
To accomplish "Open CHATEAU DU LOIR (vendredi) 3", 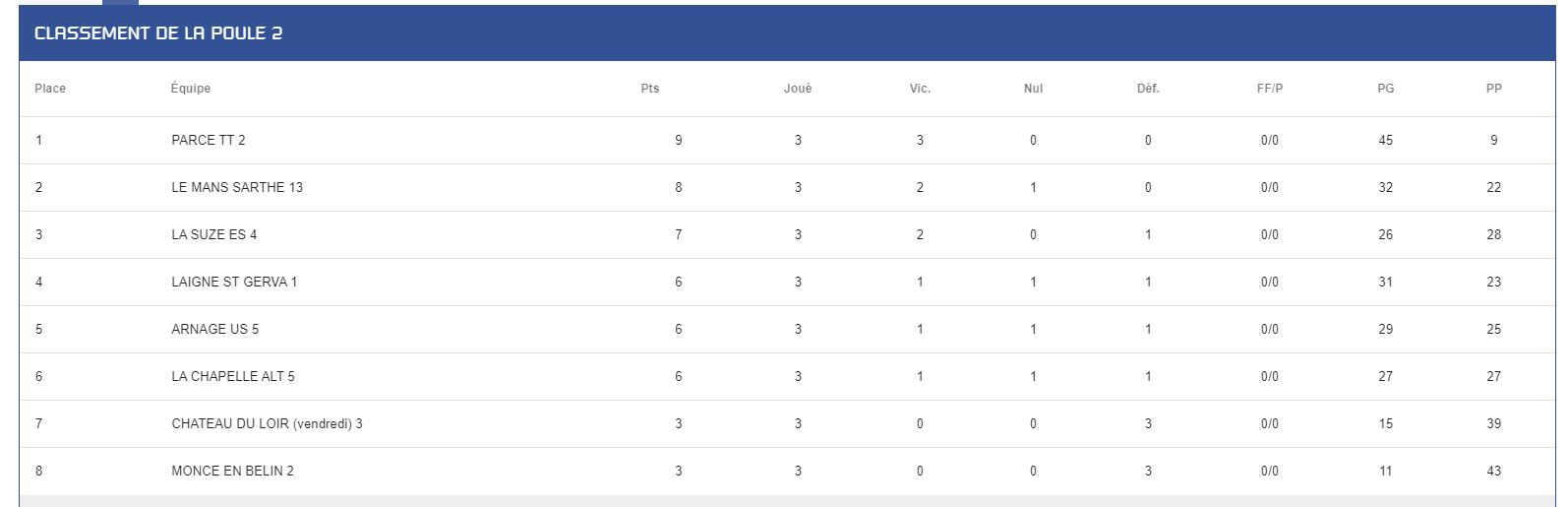I will pos(268,423).
